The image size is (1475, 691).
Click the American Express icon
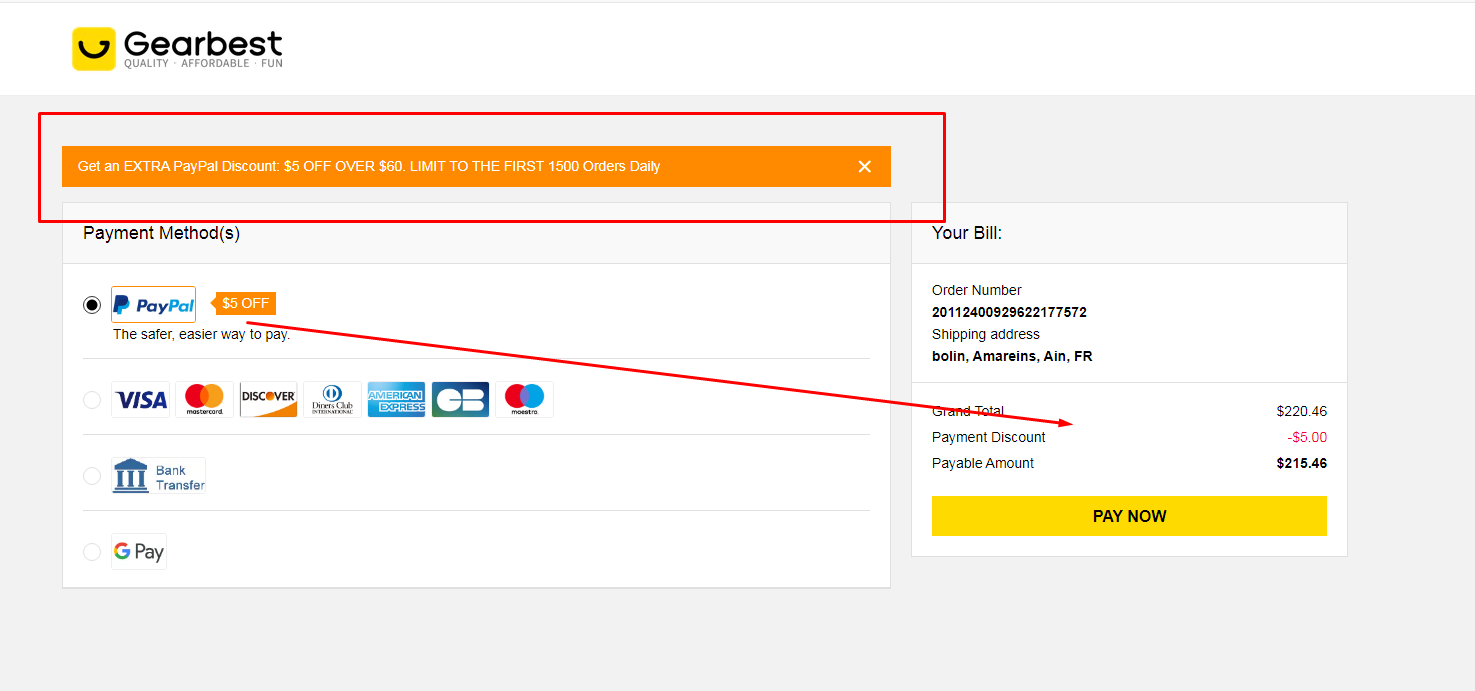[x=396, y=399]
